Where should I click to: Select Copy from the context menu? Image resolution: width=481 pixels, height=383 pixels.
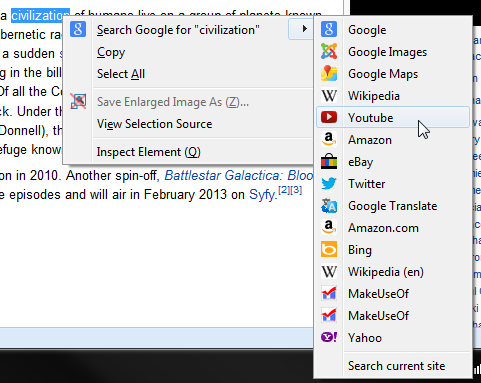[111, 52]
